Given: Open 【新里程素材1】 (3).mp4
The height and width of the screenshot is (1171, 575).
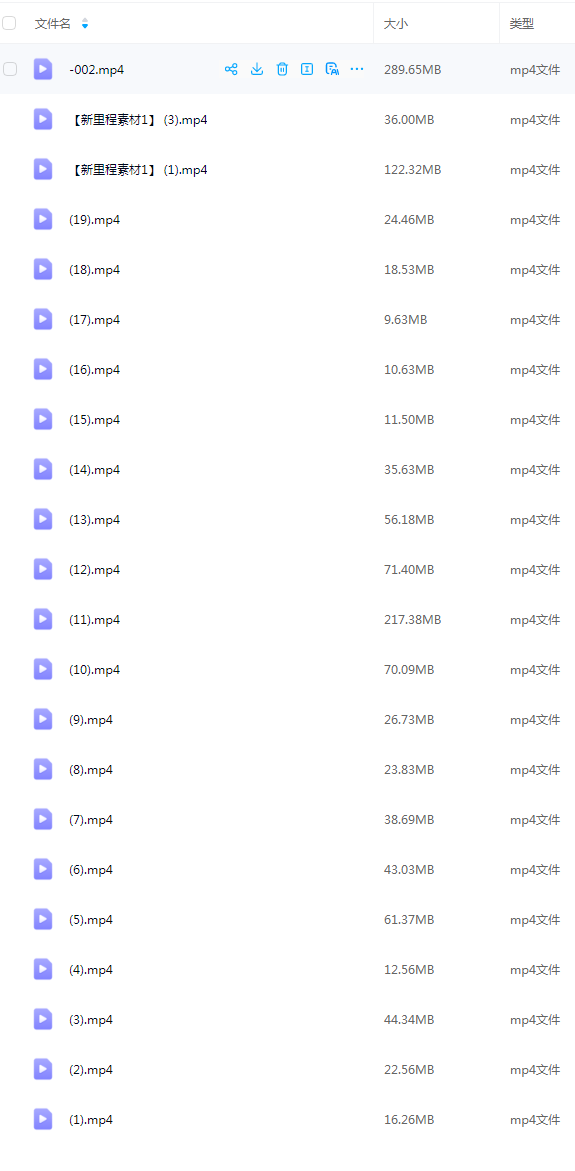Looking at the screenshot, I should point(138,119).
